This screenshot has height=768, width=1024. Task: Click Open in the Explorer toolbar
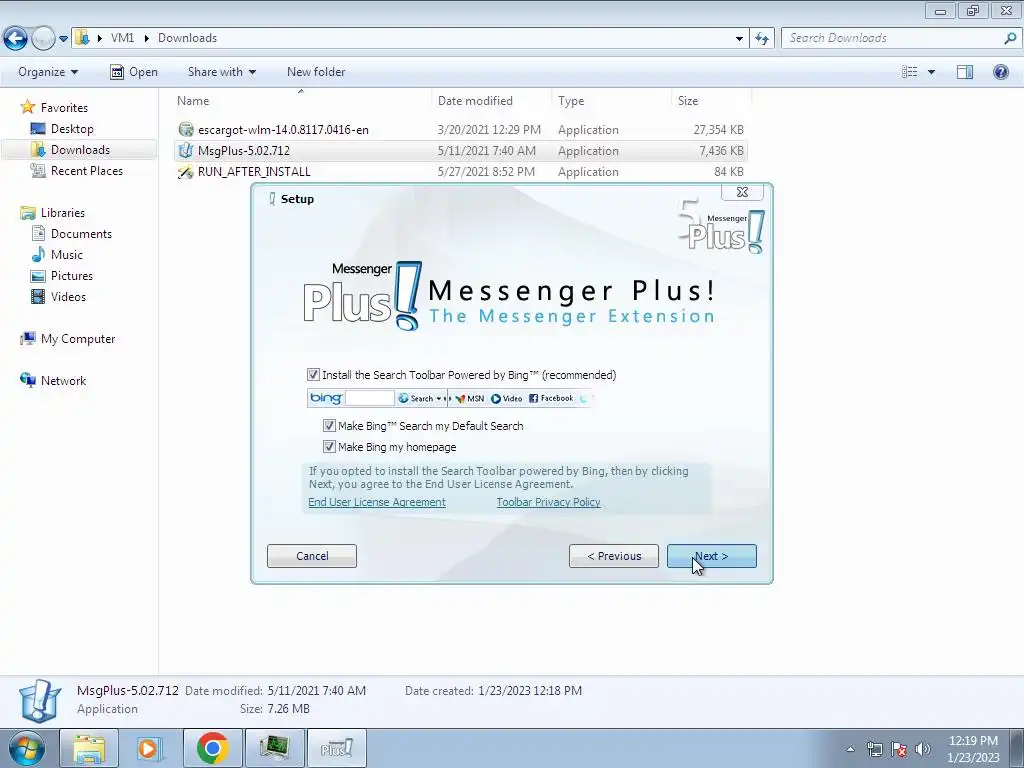(x=134, y=72)
